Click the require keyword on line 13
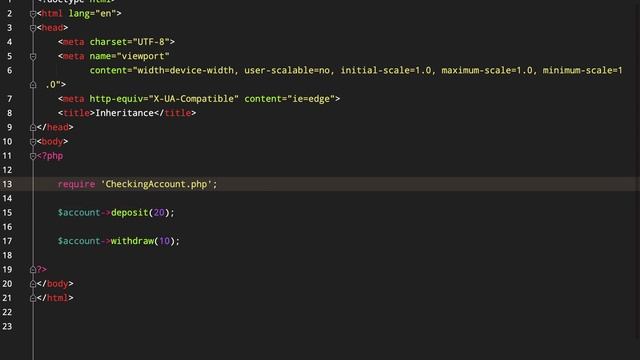640x360 pixels. click(76, 184)
